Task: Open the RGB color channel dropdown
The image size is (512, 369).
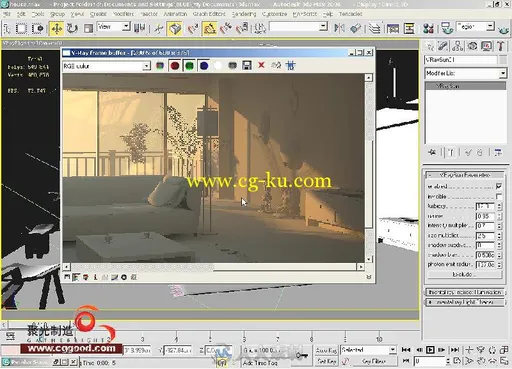Action: point(146,66)
